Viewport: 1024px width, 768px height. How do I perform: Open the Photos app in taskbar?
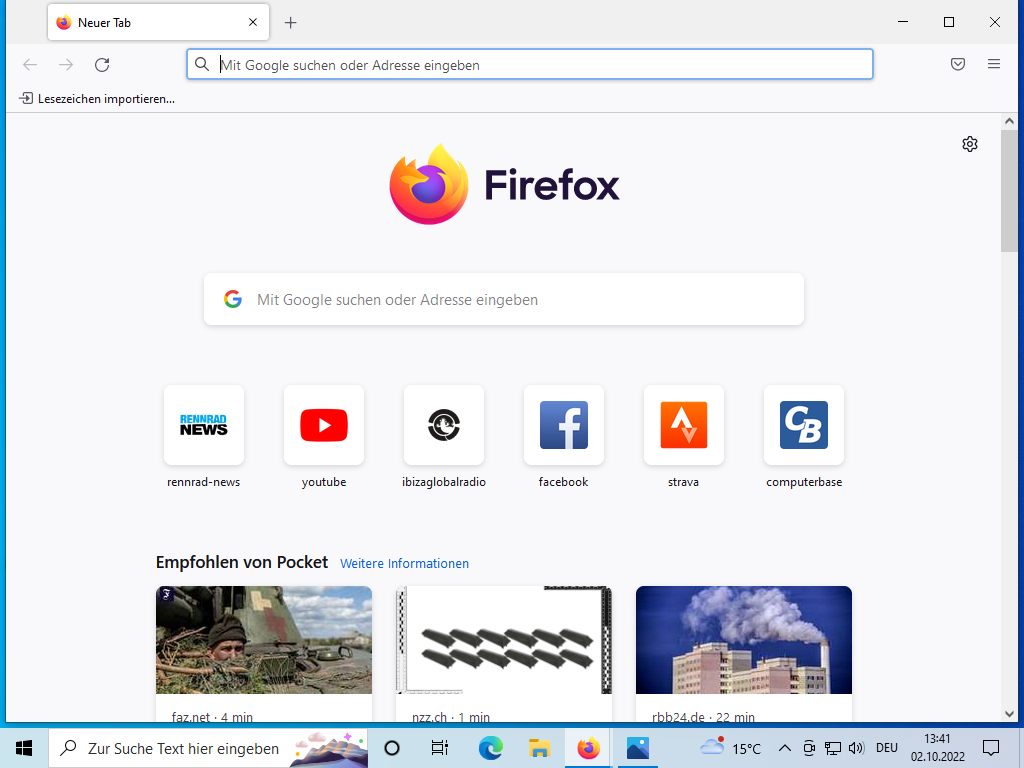(637, 748)
